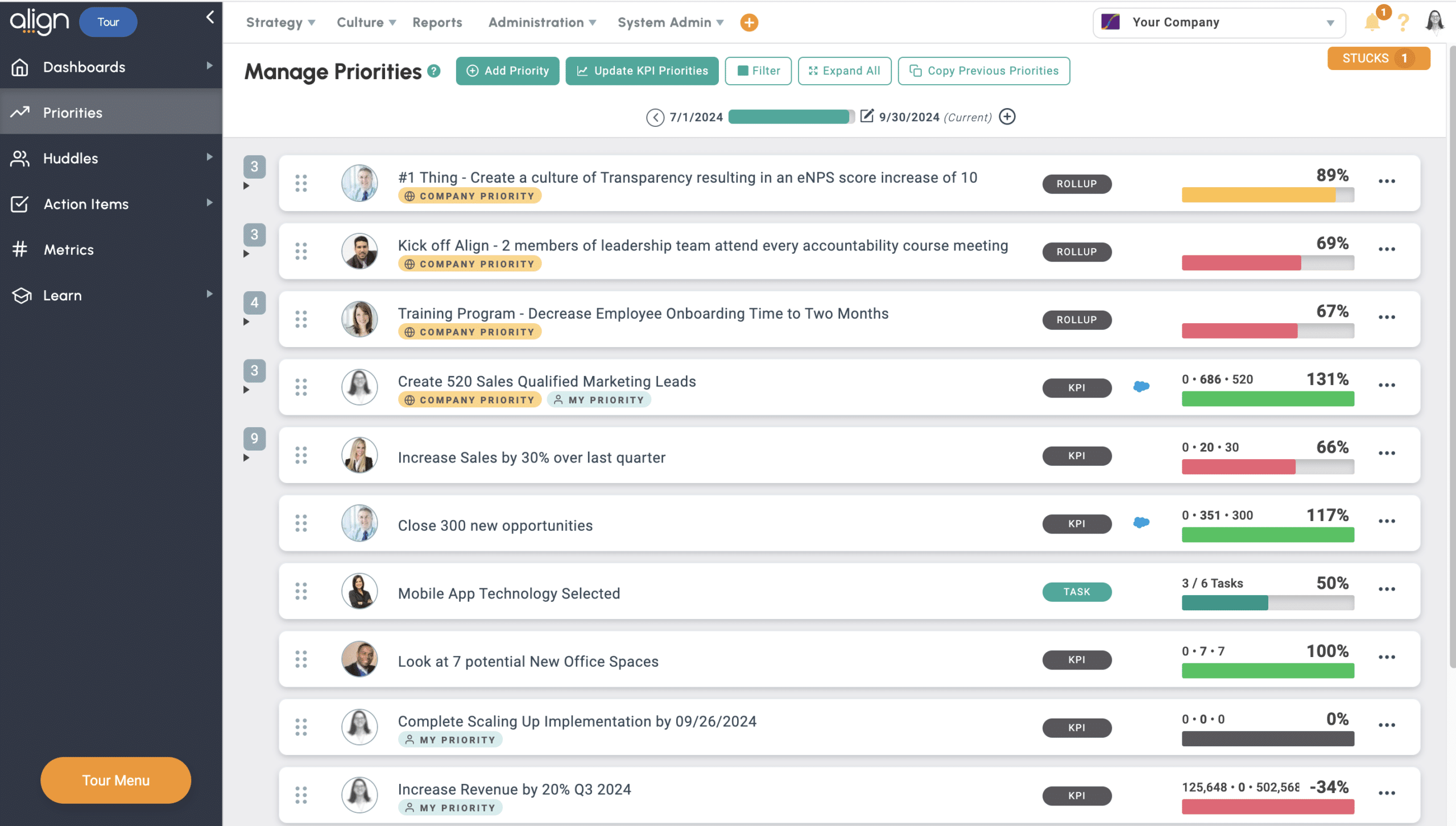The height and width of the screenshot is (826, 1456).
Task: Click the edit period pencil icon
Action: [866, 116]
